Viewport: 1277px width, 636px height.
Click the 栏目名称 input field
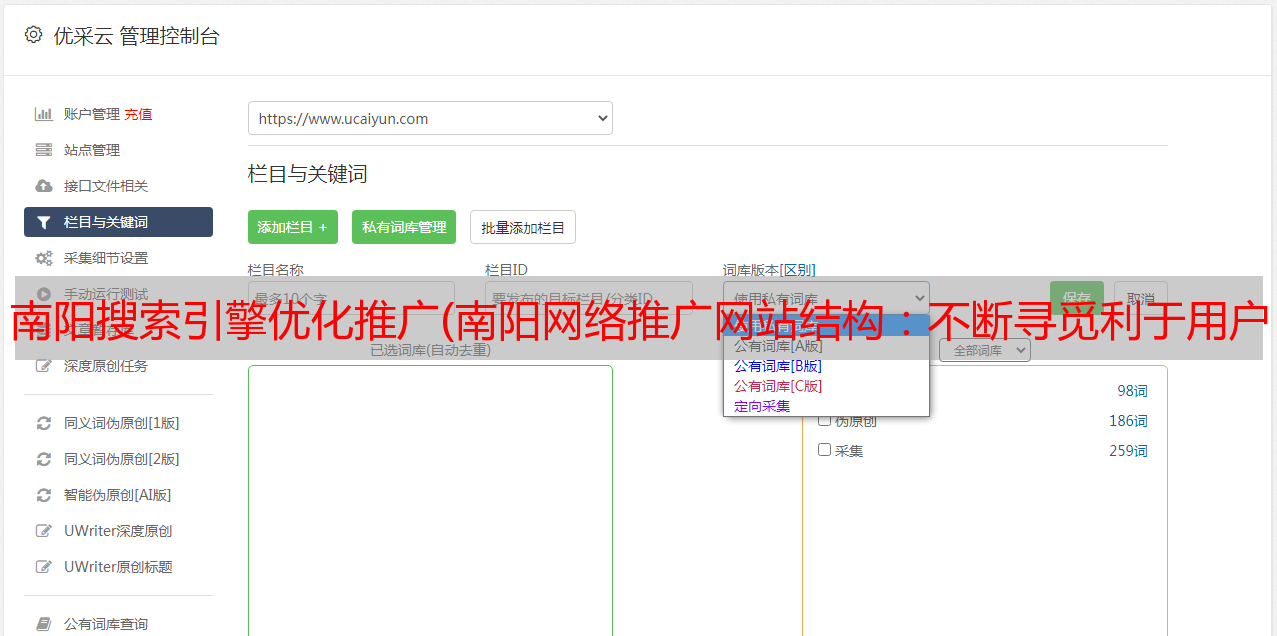coord(351,298)
